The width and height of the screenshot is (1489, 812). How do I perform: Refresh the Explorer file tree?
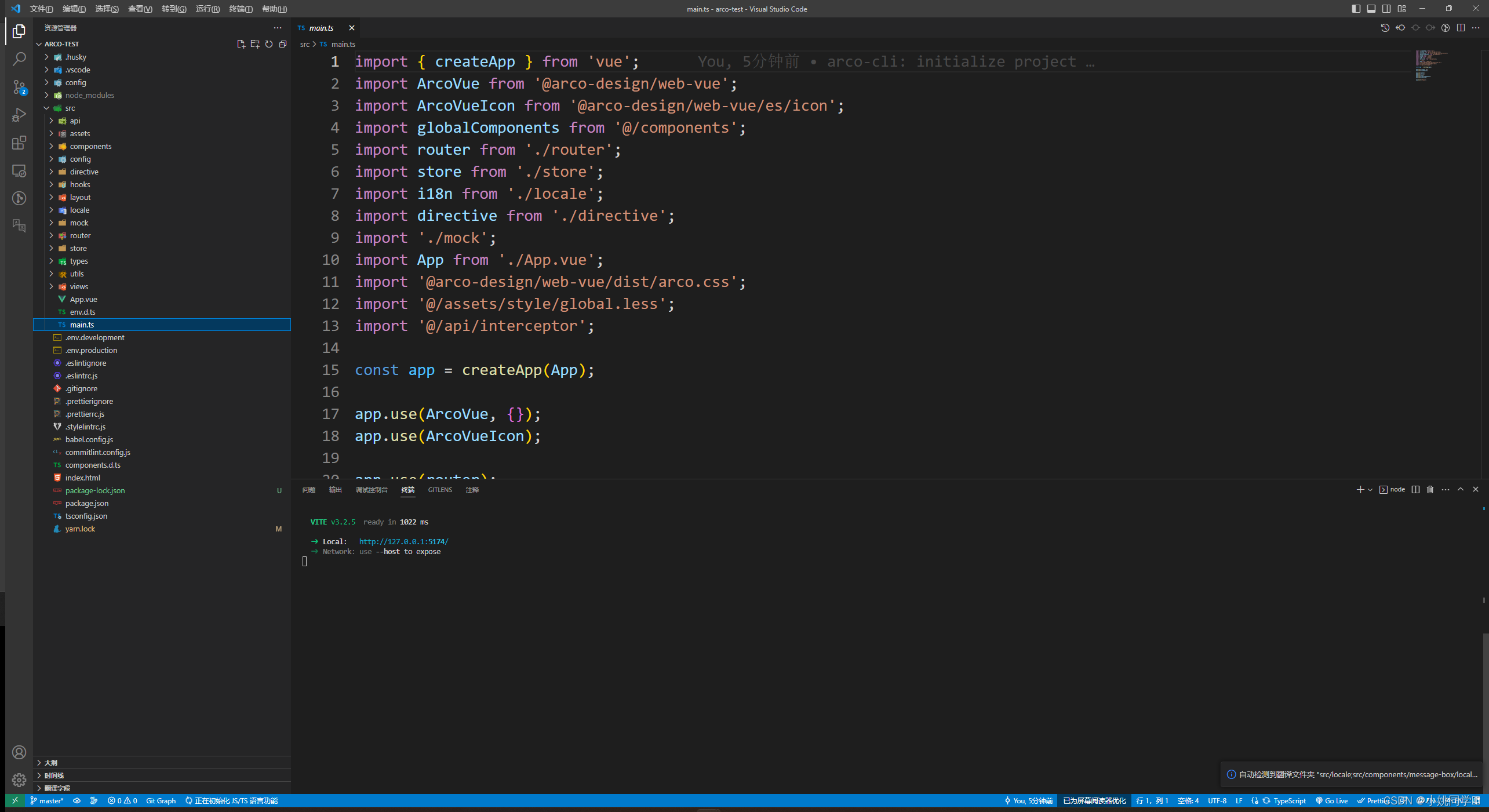point(269,44)
